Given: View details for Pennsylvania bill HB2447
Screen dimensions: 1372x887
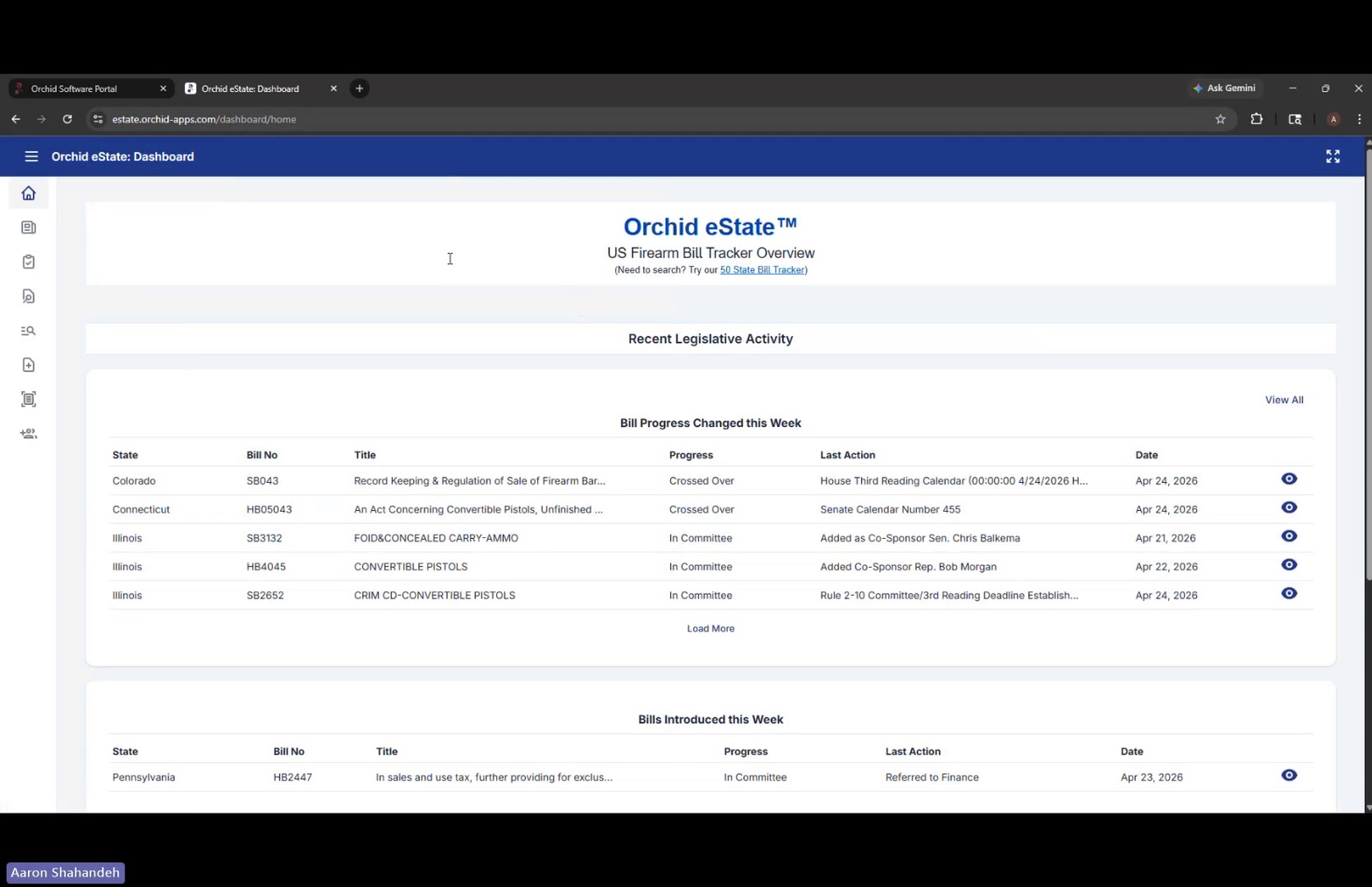Looking at the screenshot, I should point(1289,776).
